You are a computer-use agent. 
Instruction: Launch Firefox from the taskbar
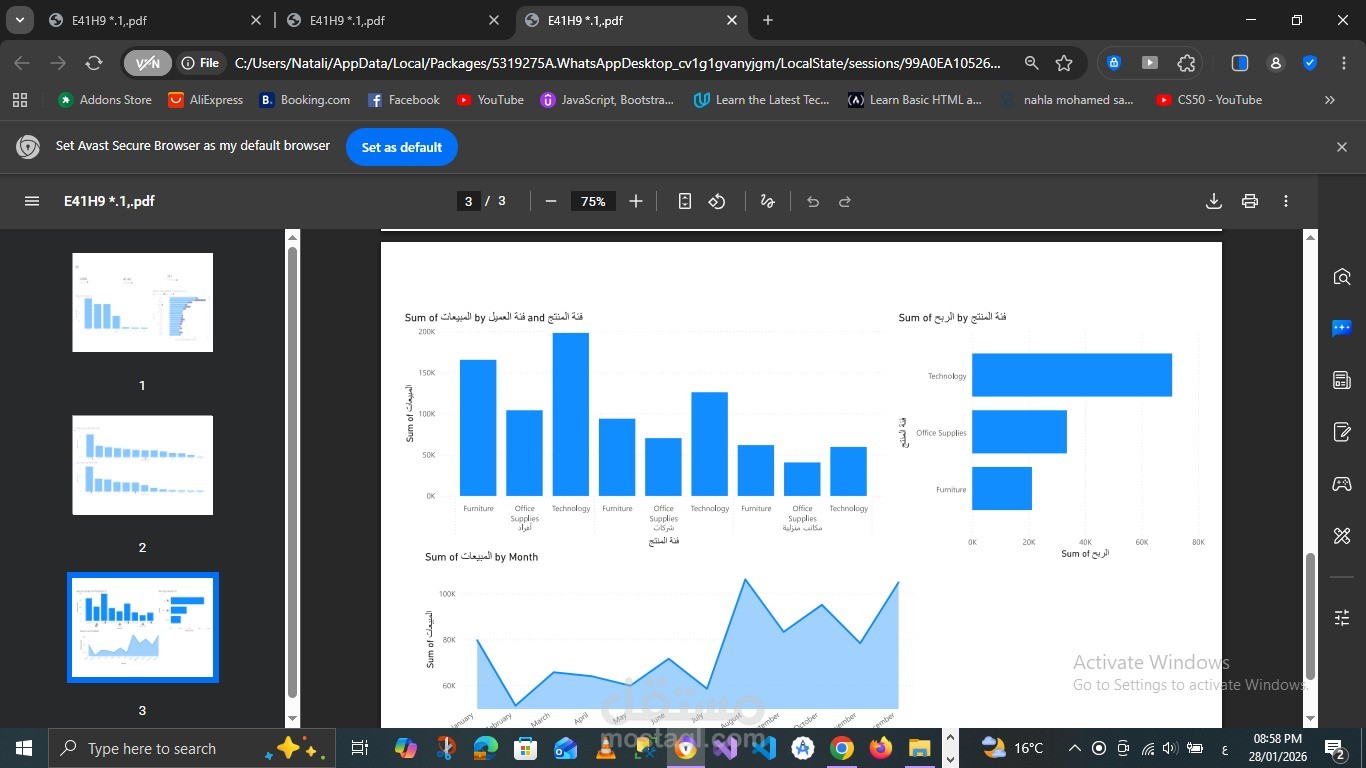[879, 748]
